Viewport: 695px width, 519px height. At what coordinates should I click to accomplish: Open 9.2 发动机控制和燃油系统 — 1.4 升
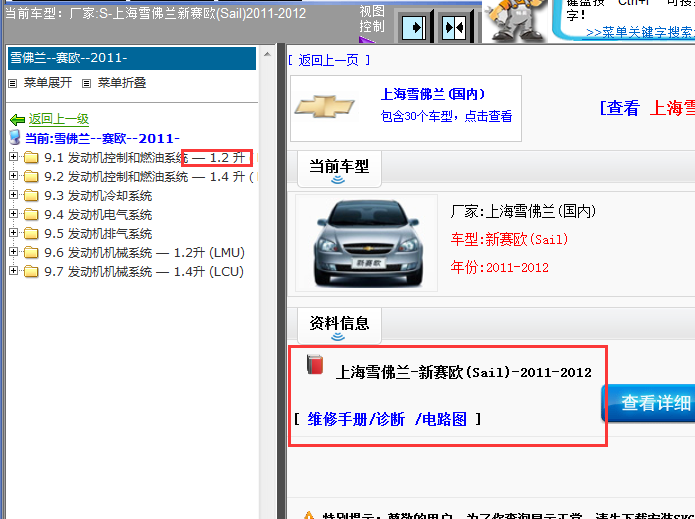pyautogui.click(x=148, y=177)
